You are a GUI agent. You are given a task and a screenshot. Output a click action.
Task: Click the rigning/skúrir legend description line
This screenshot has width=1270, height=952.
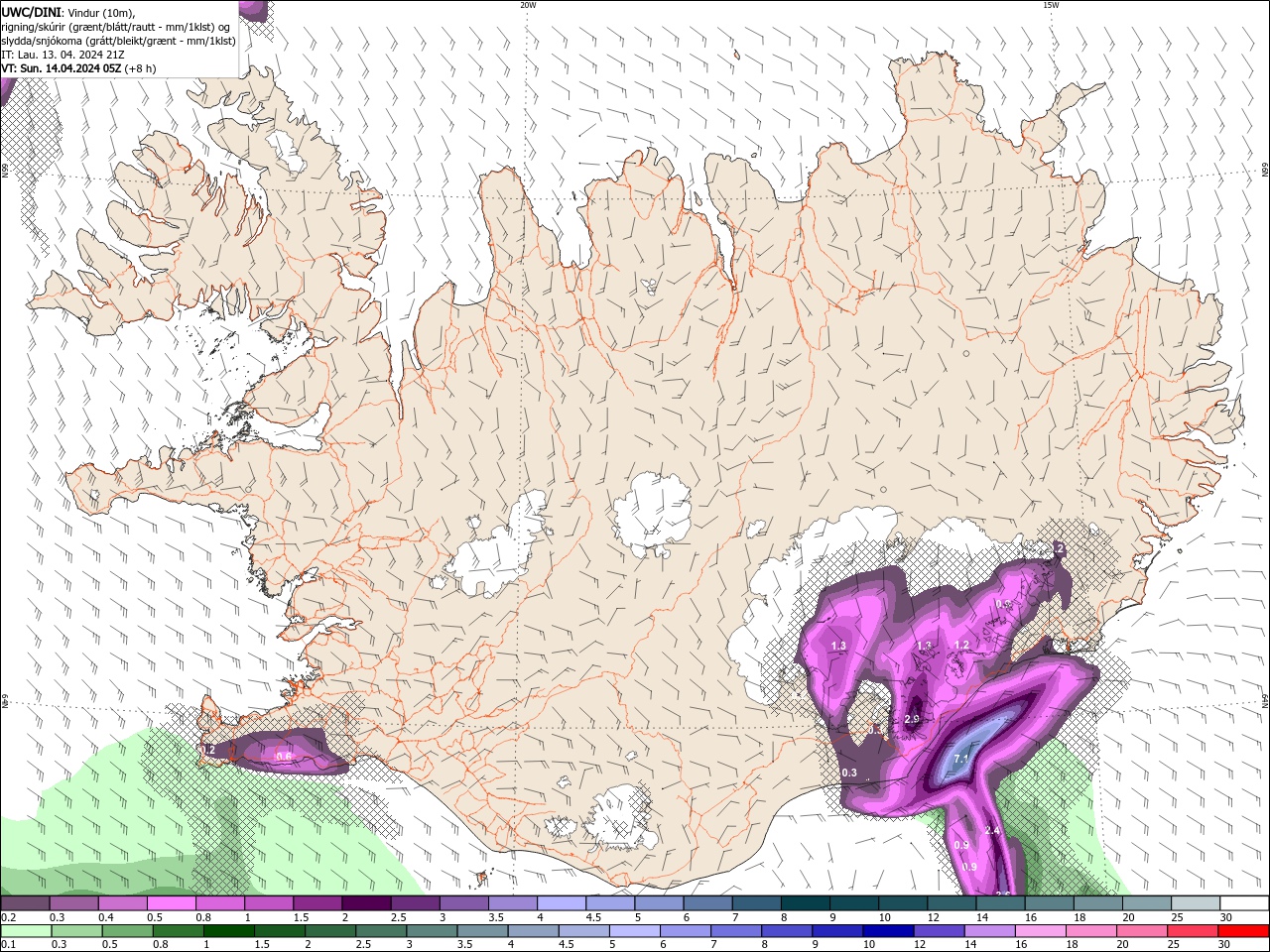tap(116, 26)
